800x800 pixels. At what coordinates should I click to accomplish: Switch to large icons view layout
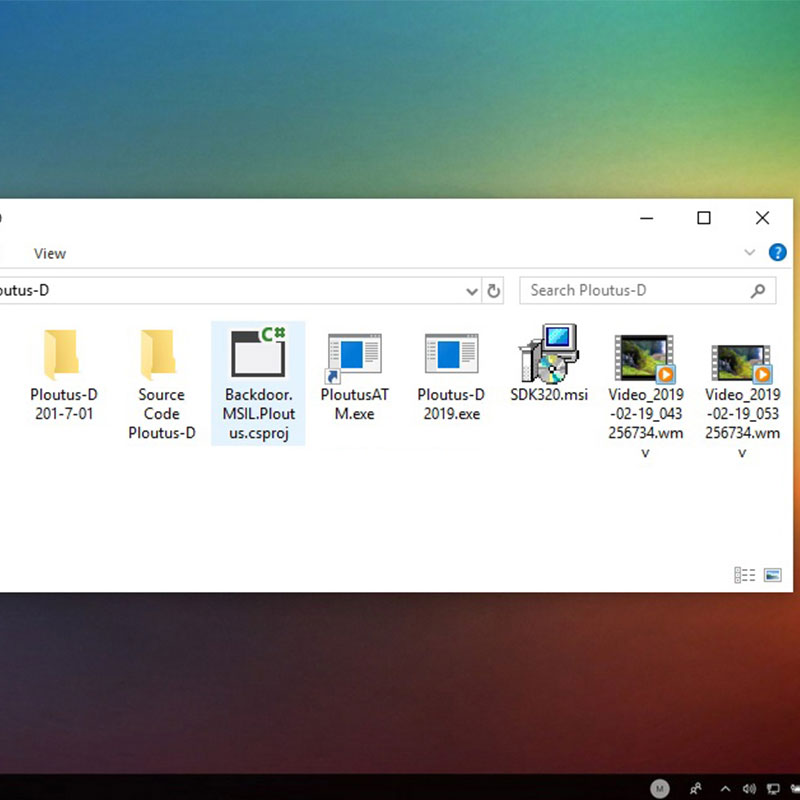[772, 575]
